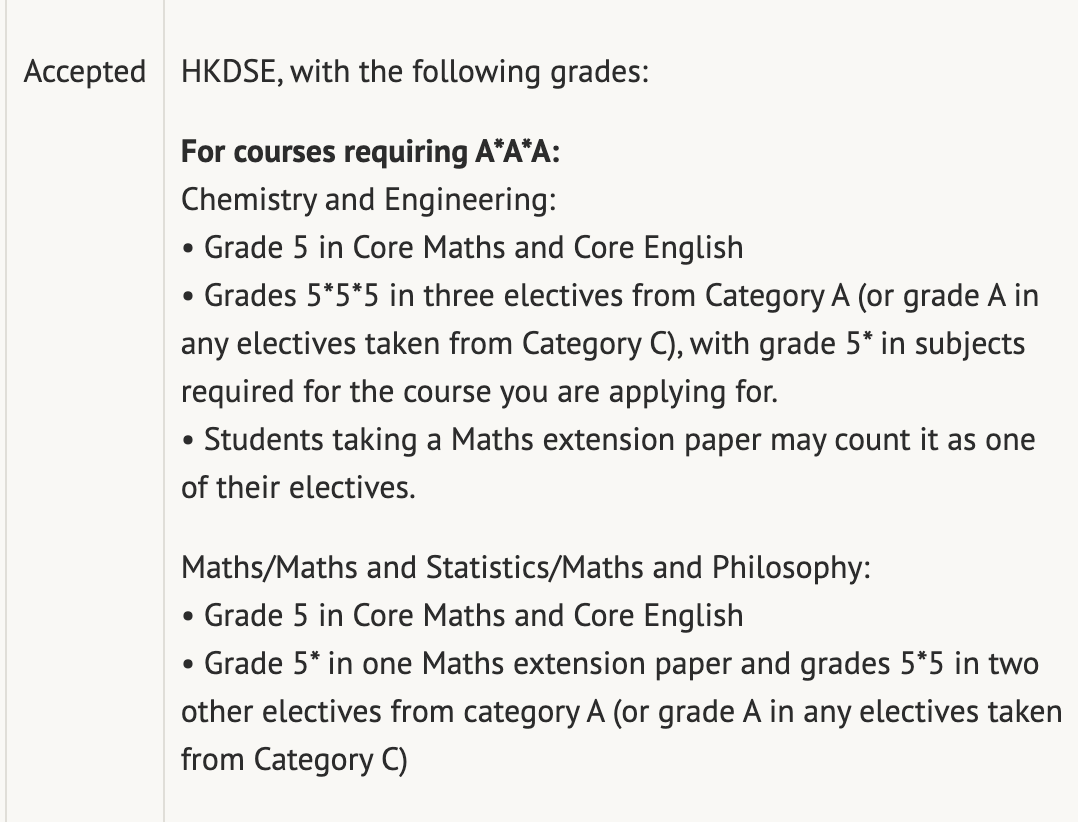Image resolution: width=1078 pixels, height=822 pixels.
Task: Click first 'Grade 5 in Core Maths' bullet
Action: [x=463, y=248]
